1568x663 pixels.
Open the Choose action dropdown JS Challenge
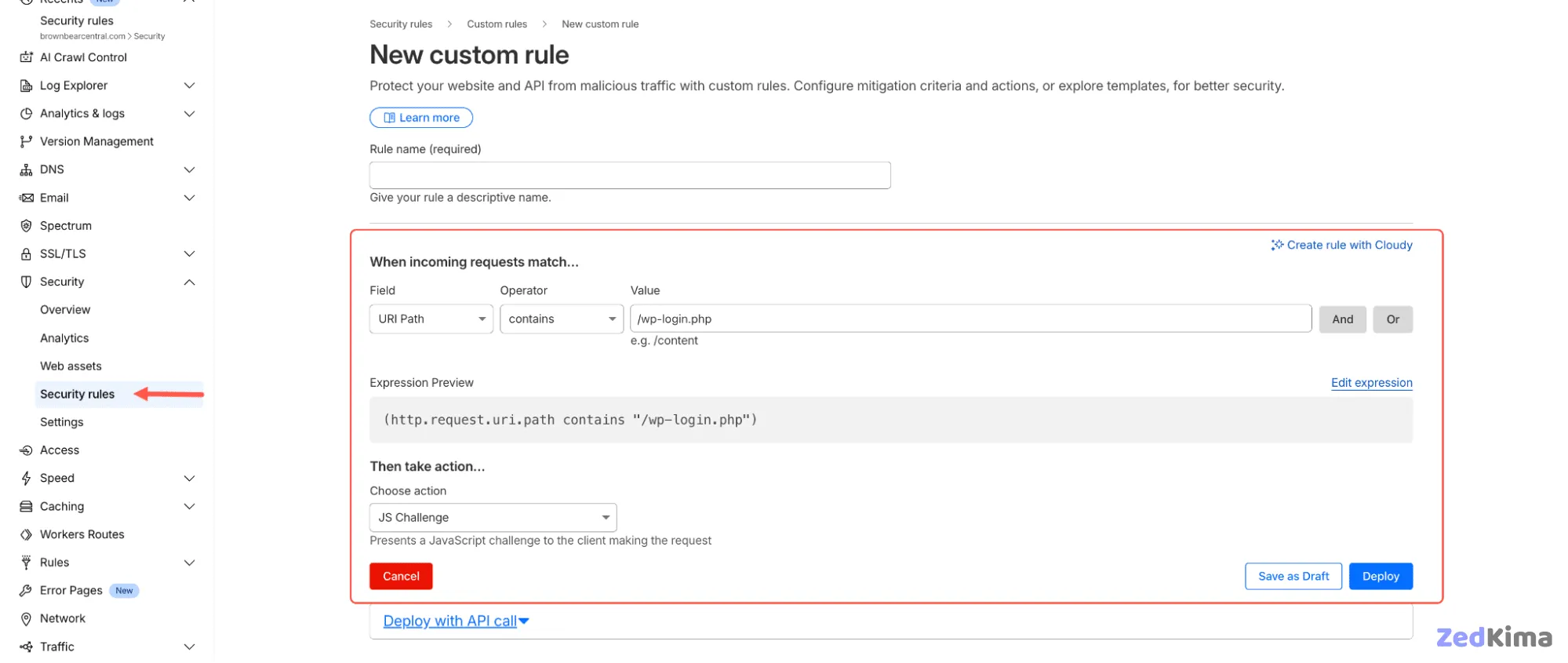click(x=493, y=518)
